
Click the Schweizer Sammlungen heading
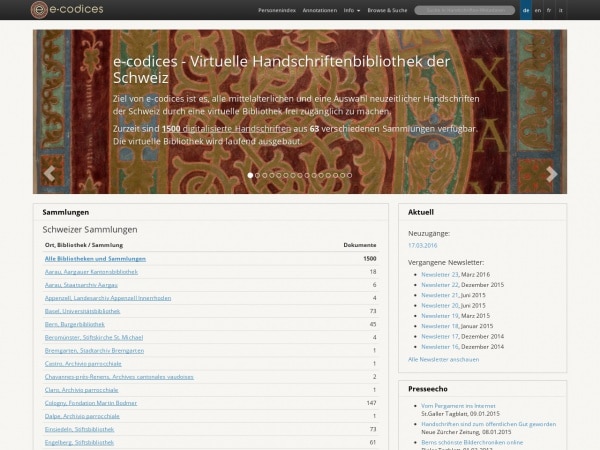click(90, 230)
